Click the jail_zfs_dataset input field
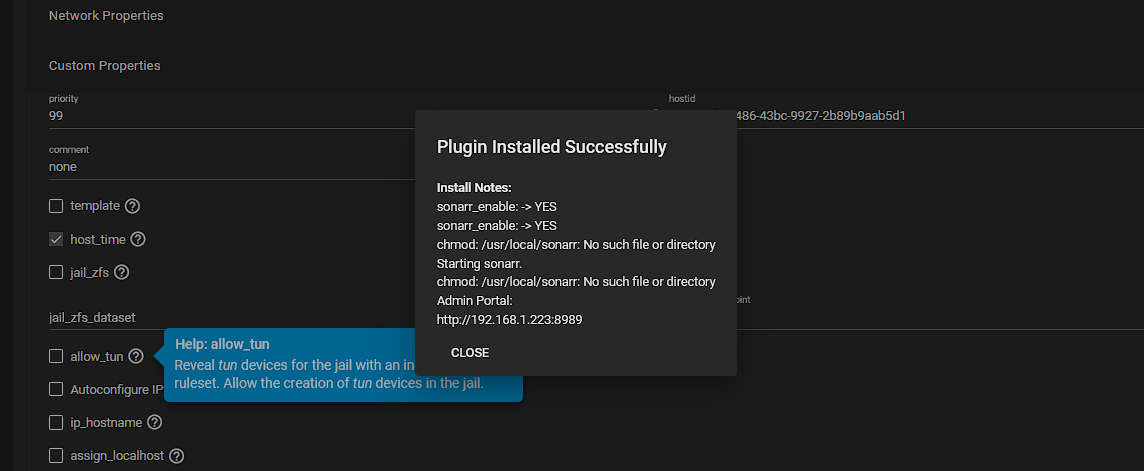 coord(231,318)
